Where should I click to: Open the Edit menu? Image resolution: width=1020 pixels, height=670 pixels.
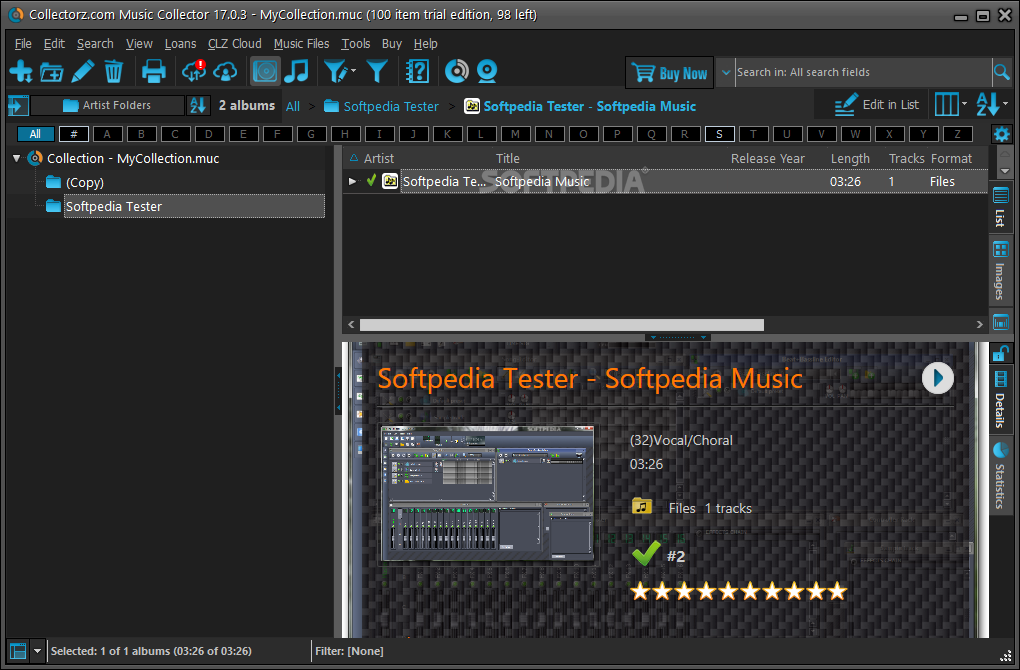tap(54, 44)
